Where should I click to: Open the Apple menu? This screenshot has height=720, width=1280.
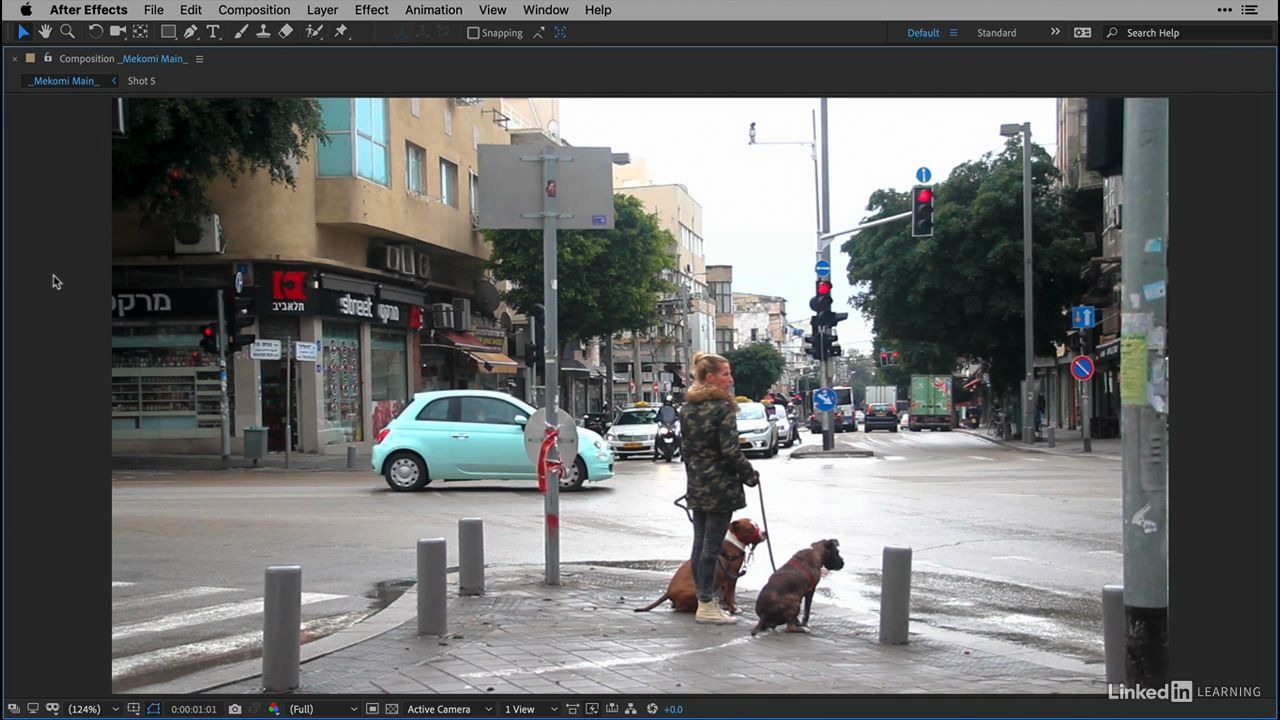(x=25, y=10)
